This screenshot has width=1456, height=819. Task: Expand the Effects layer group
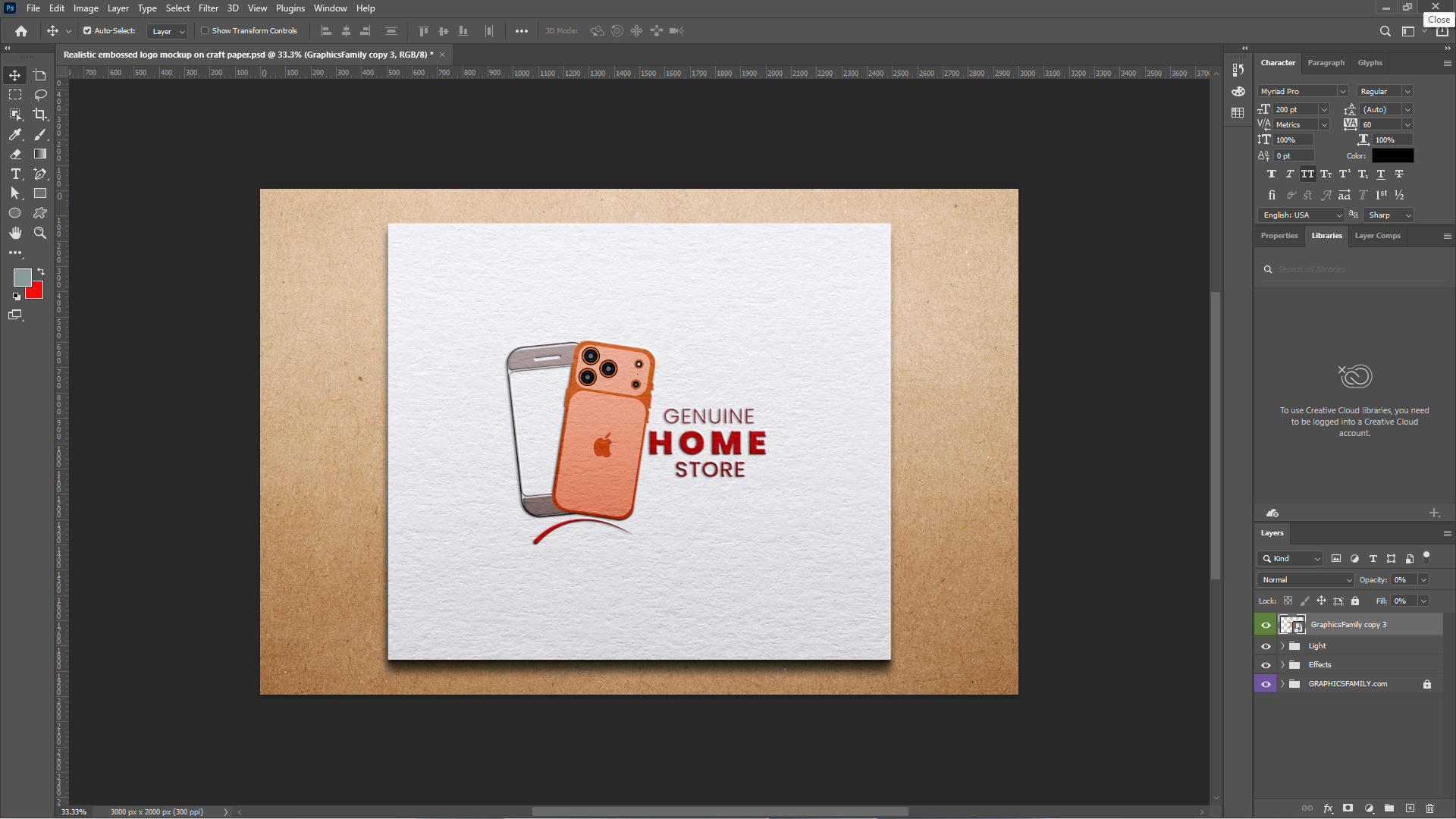(1282, 665)
